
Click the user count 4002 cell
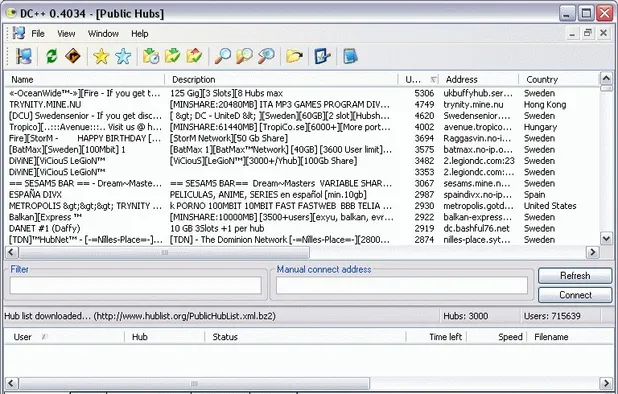(424, 127)
